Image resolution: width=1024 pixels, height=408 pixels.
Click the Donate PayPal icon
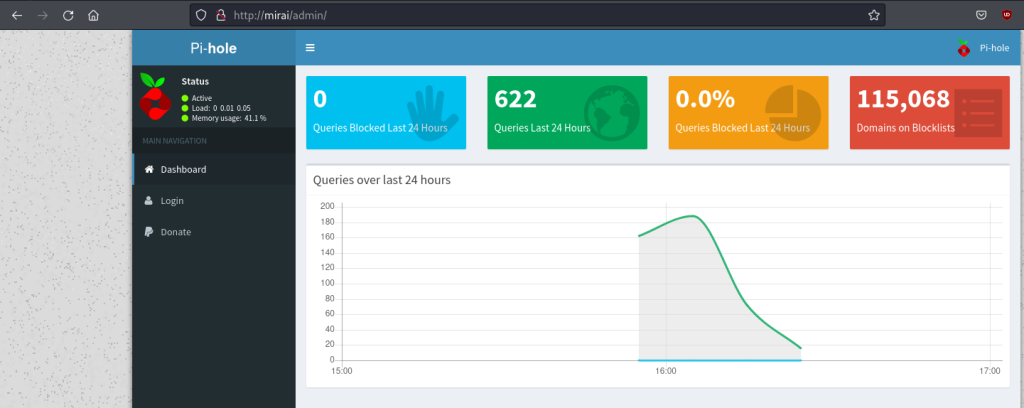(x=148, y=232)
